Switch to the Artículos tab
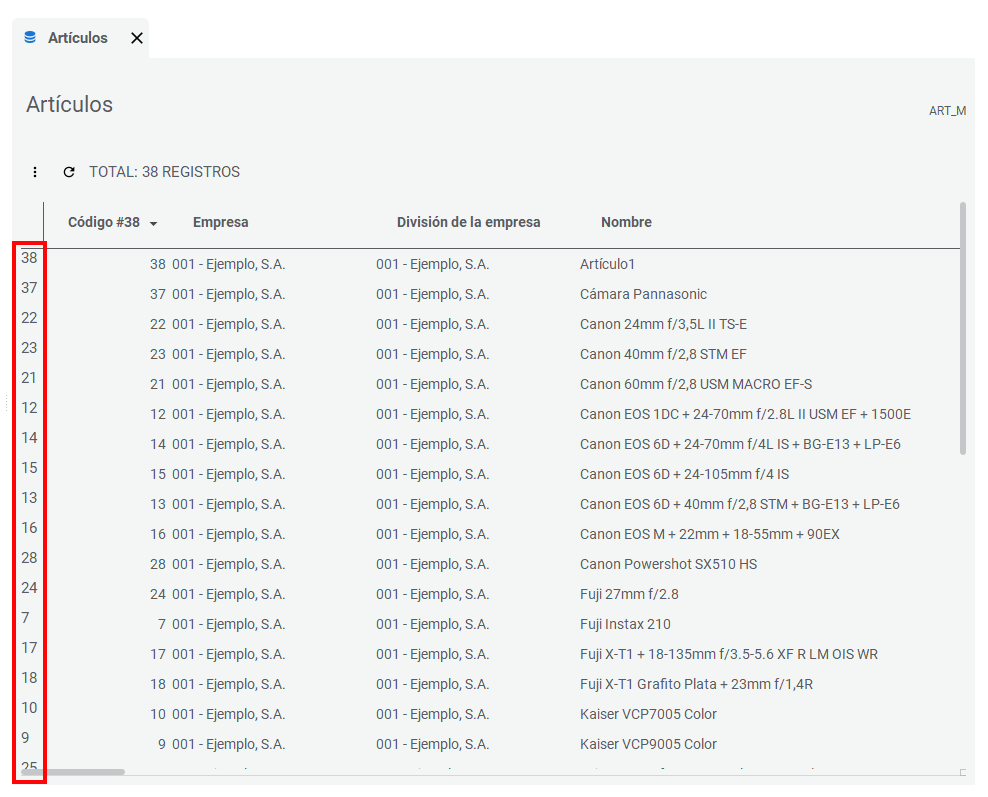This screenshot has width=988, height=797. coord(77,38)
